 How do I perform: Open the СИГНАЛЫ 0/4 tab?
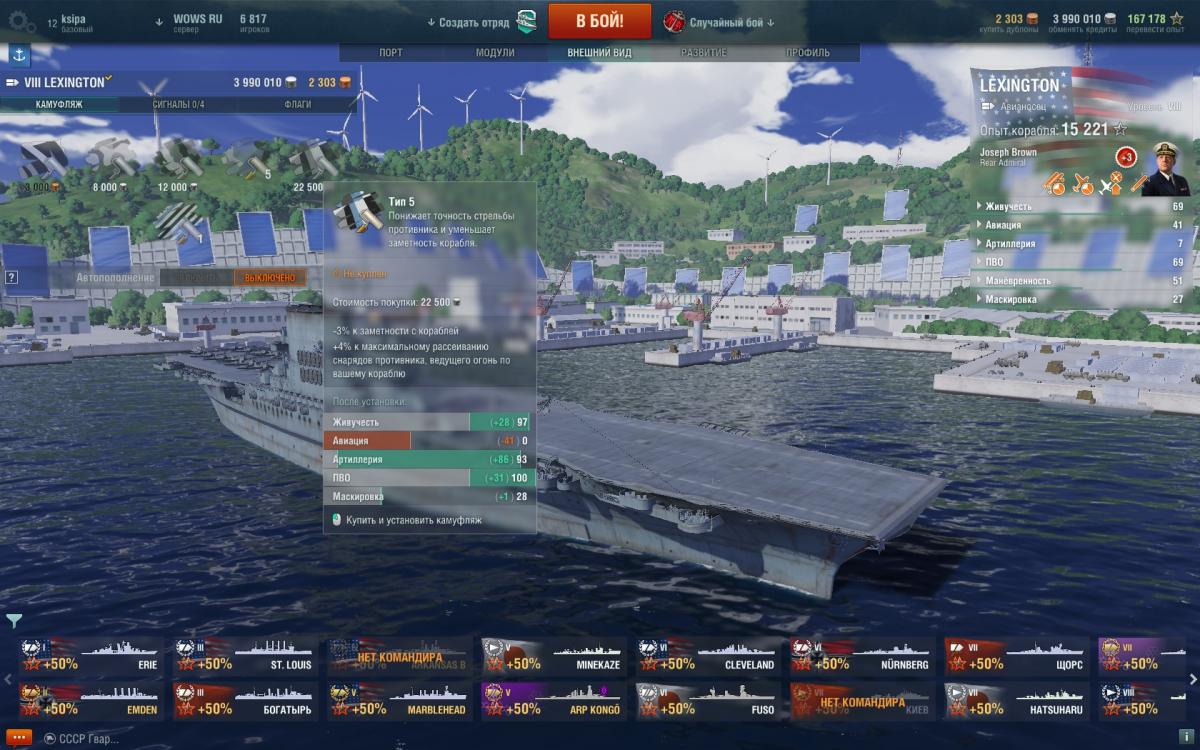point(178,104)
